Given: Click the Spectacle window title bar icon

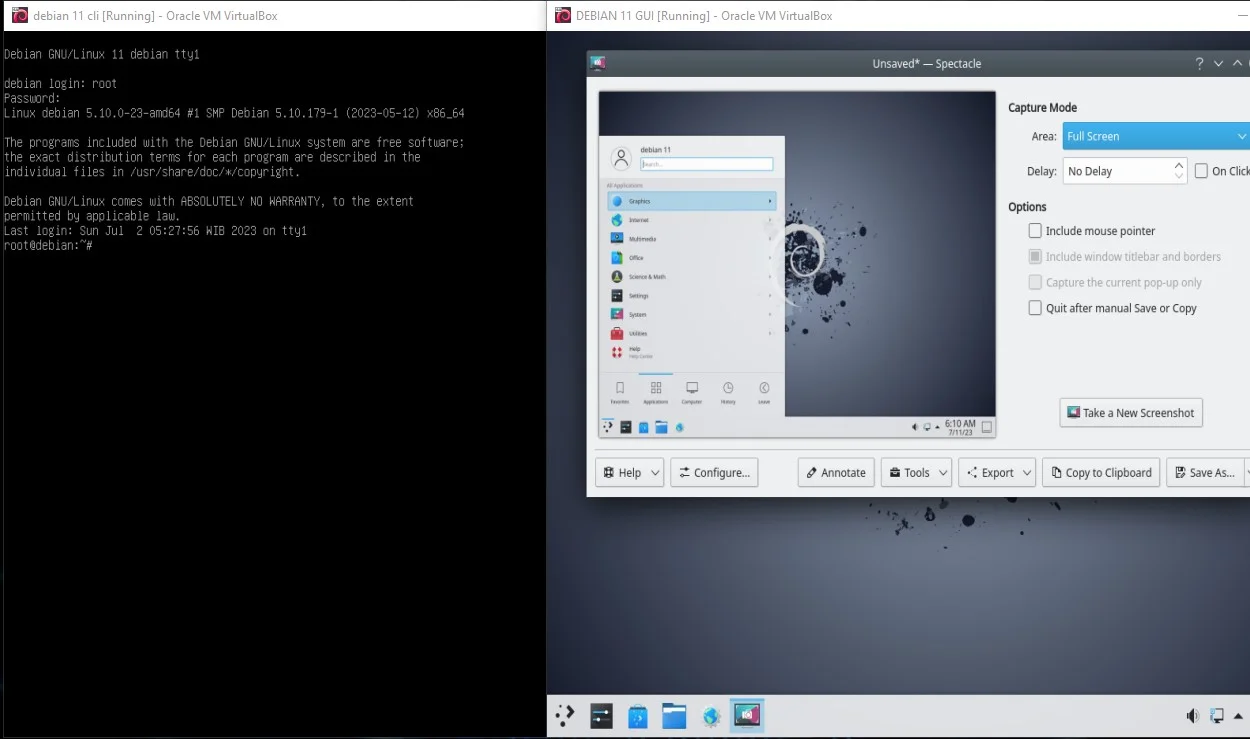Looking at the screenshot, I should 598,63.
